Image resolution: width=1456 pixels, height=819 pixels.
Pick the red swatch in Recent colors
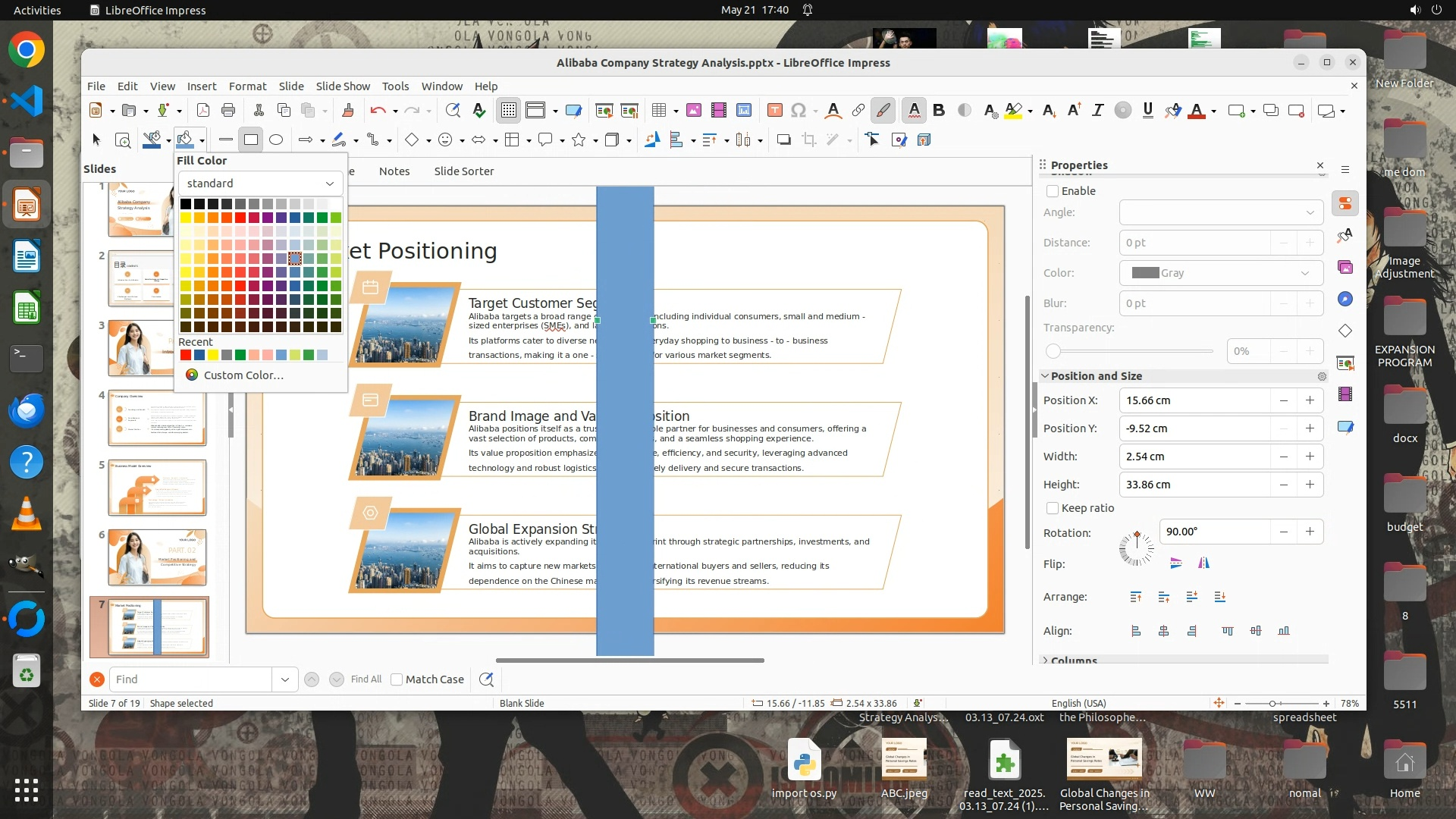(x=186, y=355)
